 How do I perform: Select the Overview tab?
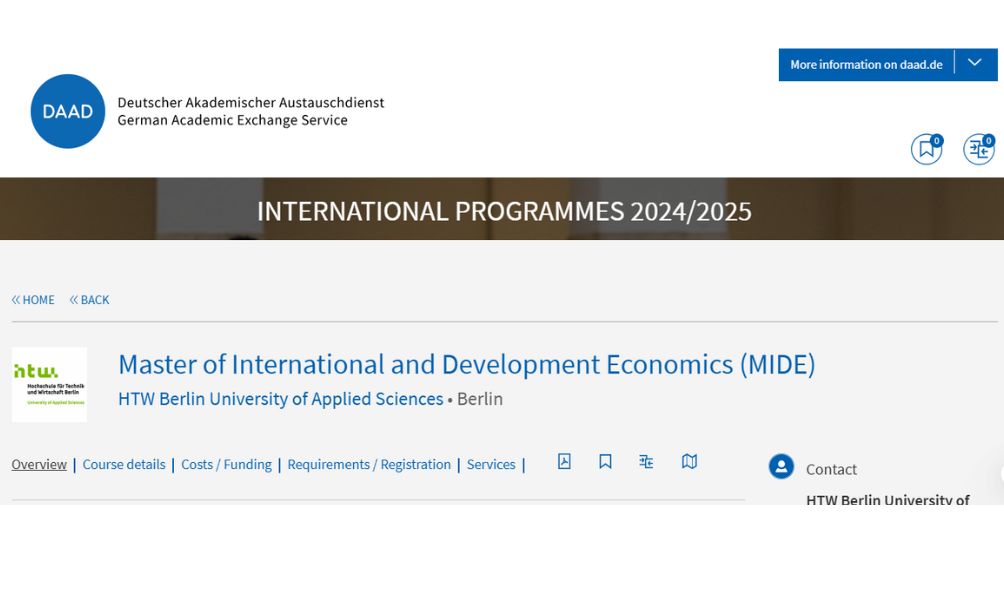(x=39, y=464)
